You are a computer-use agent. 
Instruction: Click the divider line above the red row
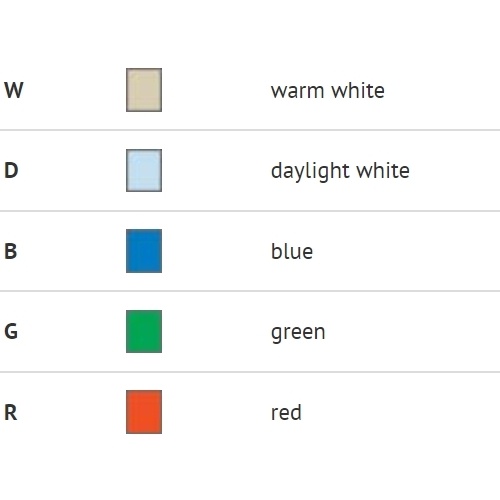click(x=250, y=372)
